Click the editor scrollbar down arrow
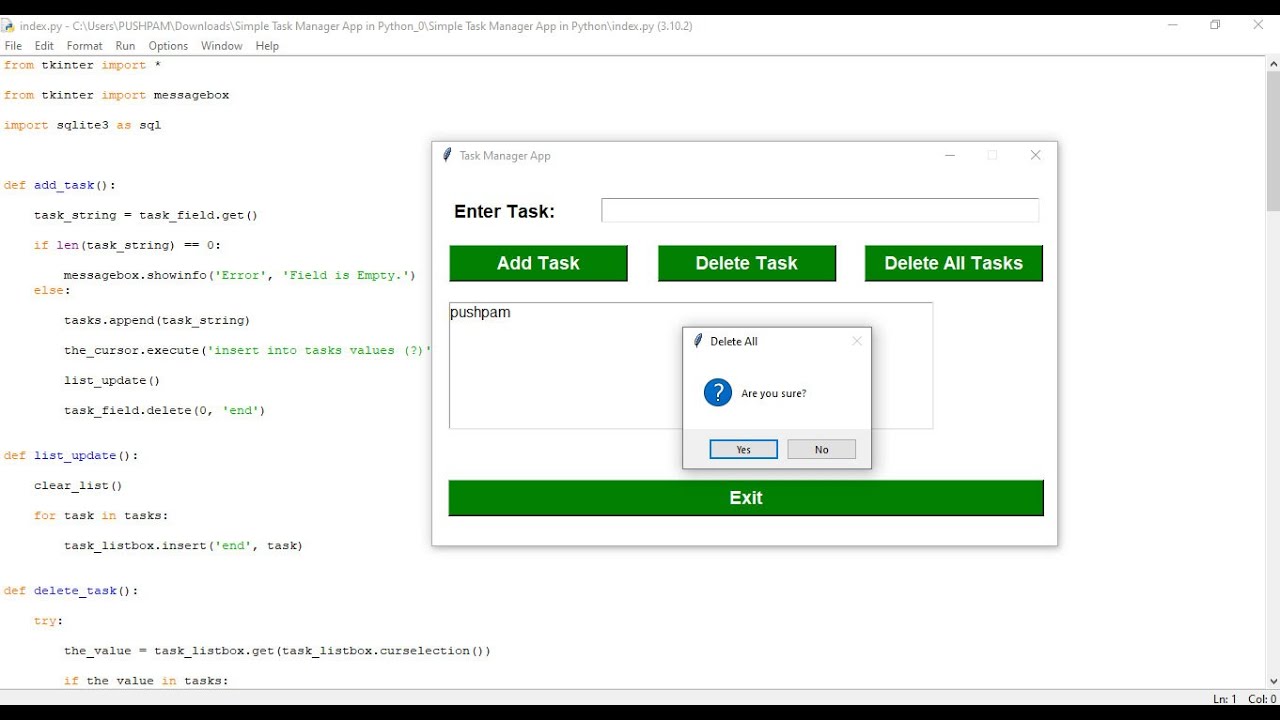 (1273, 681)
